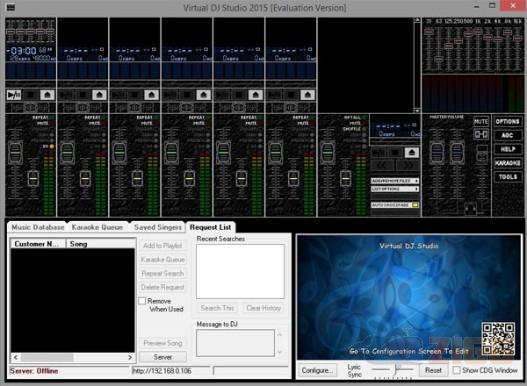Screen dimensions: 527x386
Task: Click the Recent Searches list box
Action: pyautogui.click(x=240, y=271)
